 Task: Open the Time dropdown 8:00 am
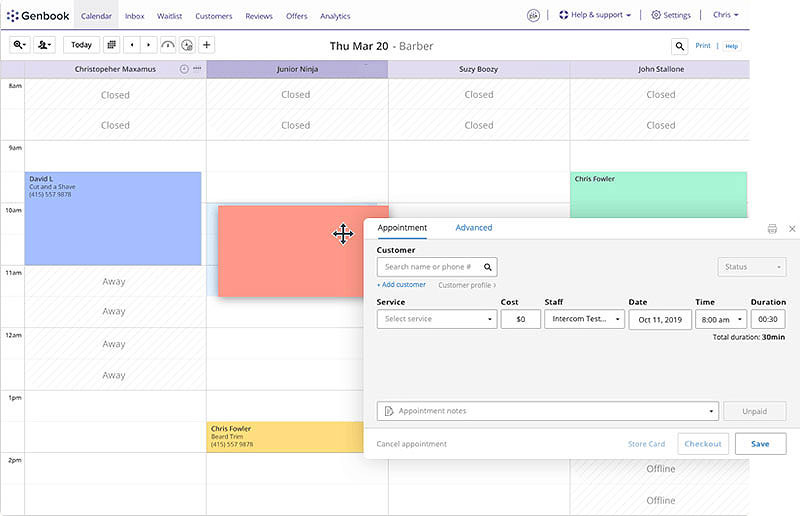coord(720,320)
